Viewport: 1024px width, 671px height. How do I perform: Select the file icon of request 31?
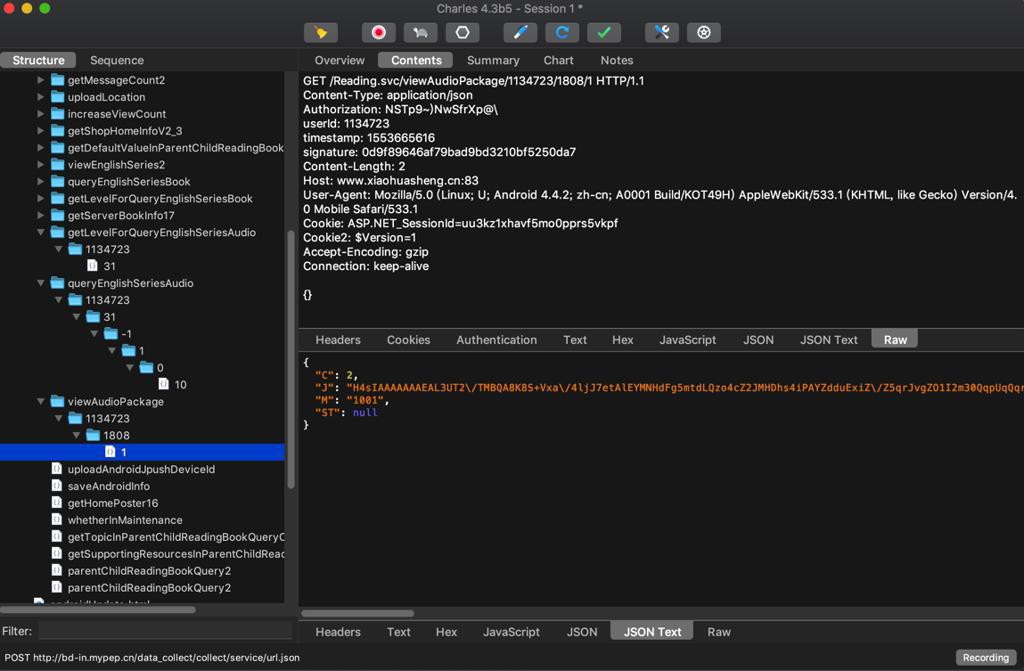[93, 266]
